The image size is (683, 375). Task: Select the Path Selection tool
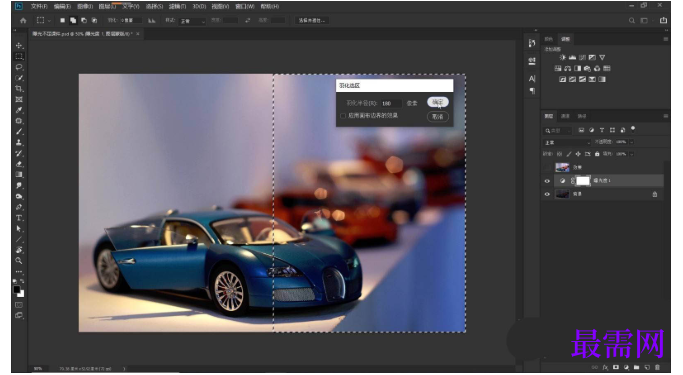pos(19,228)
